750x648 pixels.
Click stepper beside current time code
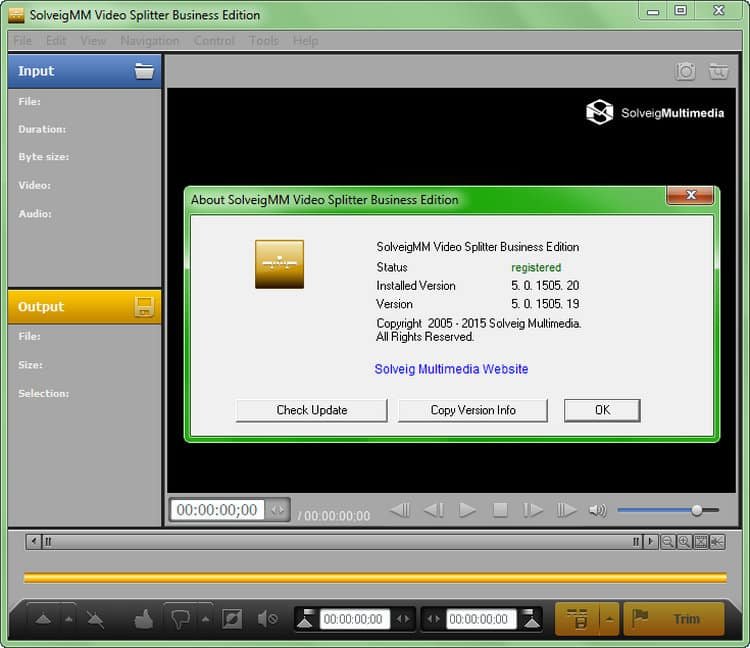277,510
